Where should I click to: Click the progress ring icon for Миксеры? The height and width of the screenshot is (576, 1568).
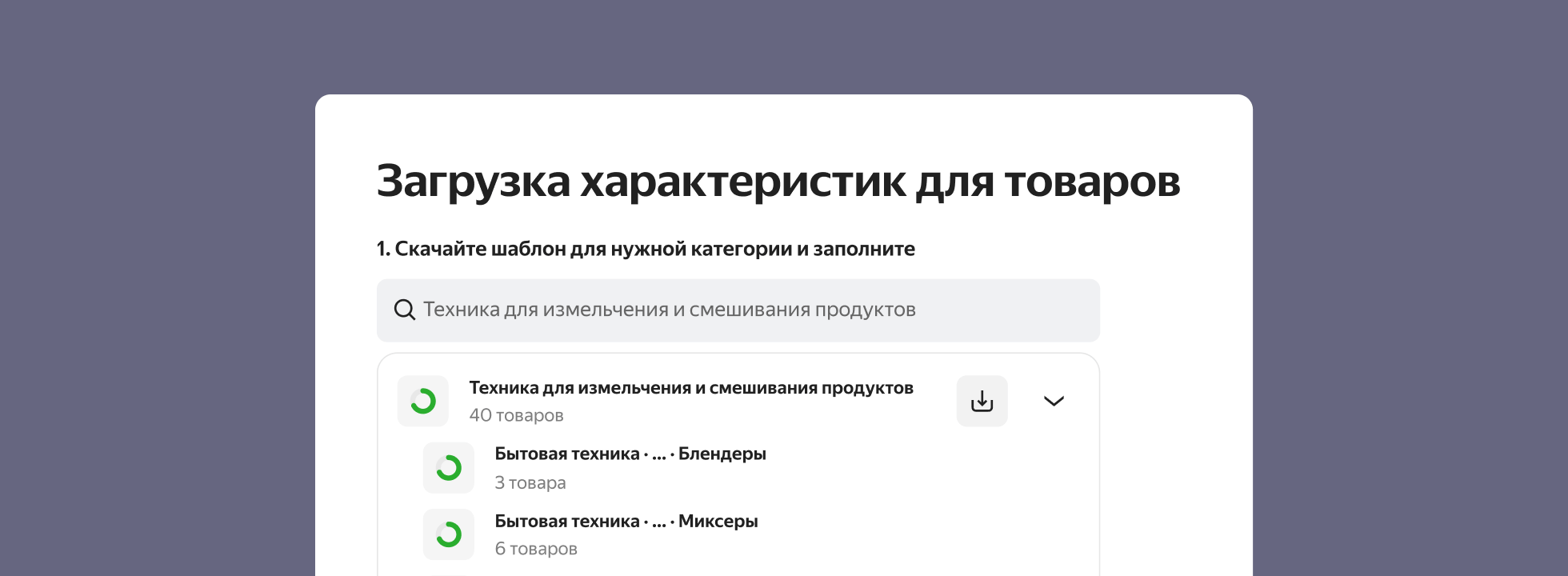[449, 534]
